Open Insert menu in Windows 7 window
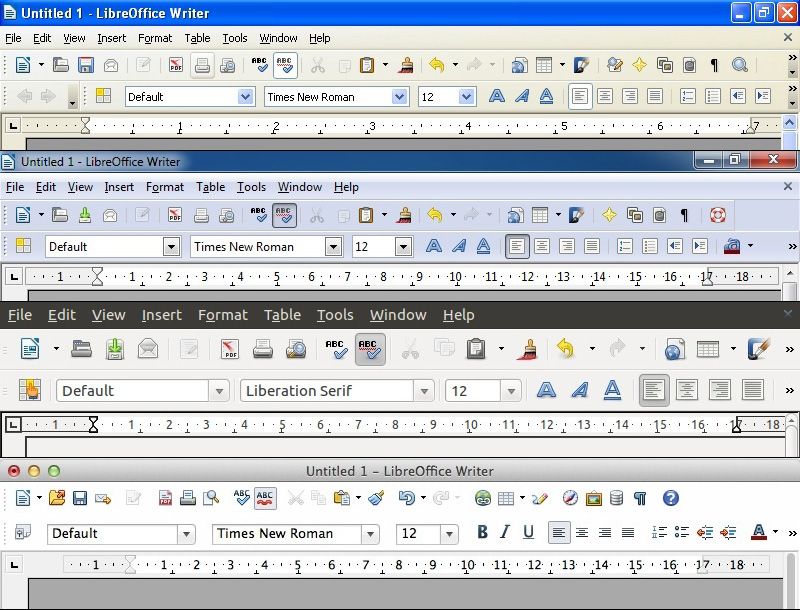800x610 pixels. click(119, 187)
